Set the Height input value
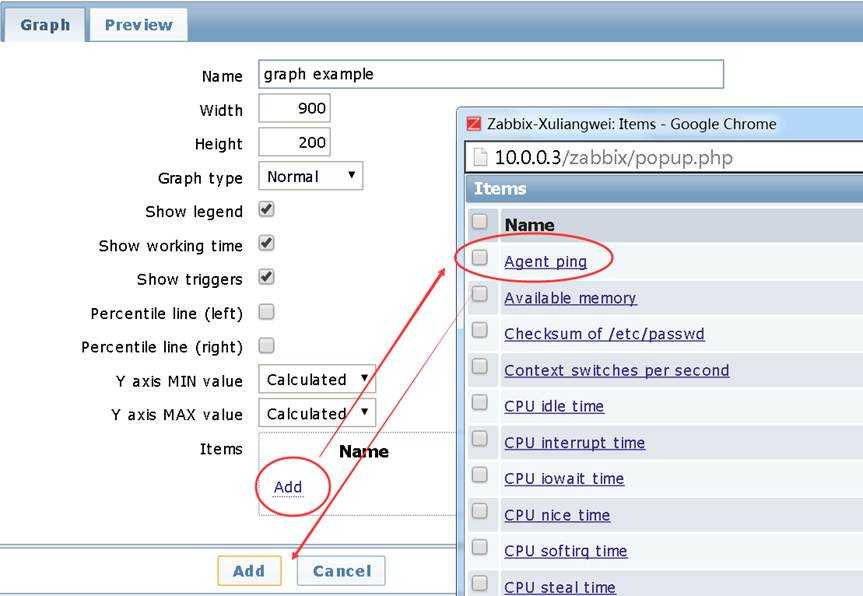Image resolution: width=863 pixels, height=596 pixels. tap(294, 142)
